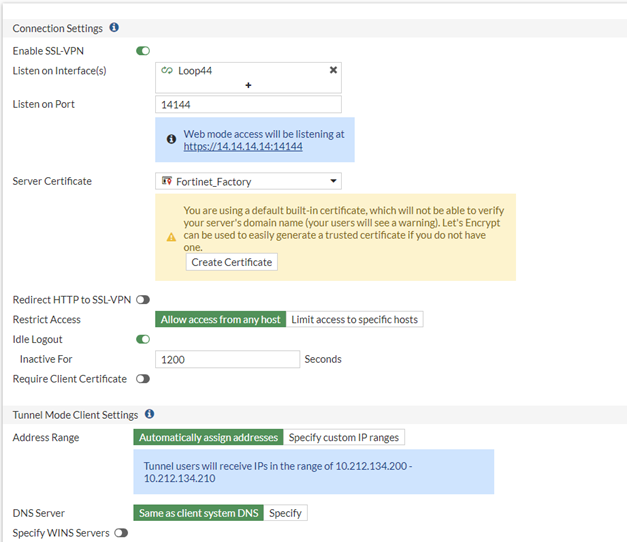Turn on Specify WINS Servers toggle

tap(121, 533)
